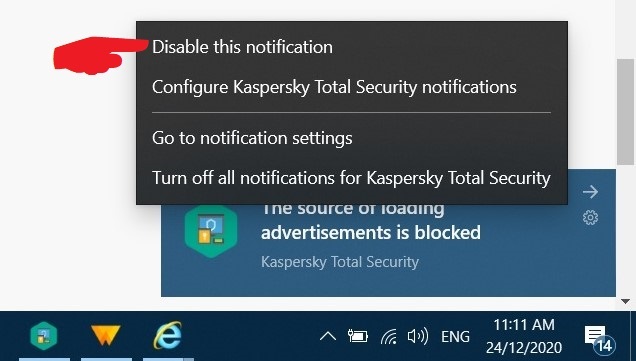
Task: Open the orange W taskbar app
Action: click(105, 335)
